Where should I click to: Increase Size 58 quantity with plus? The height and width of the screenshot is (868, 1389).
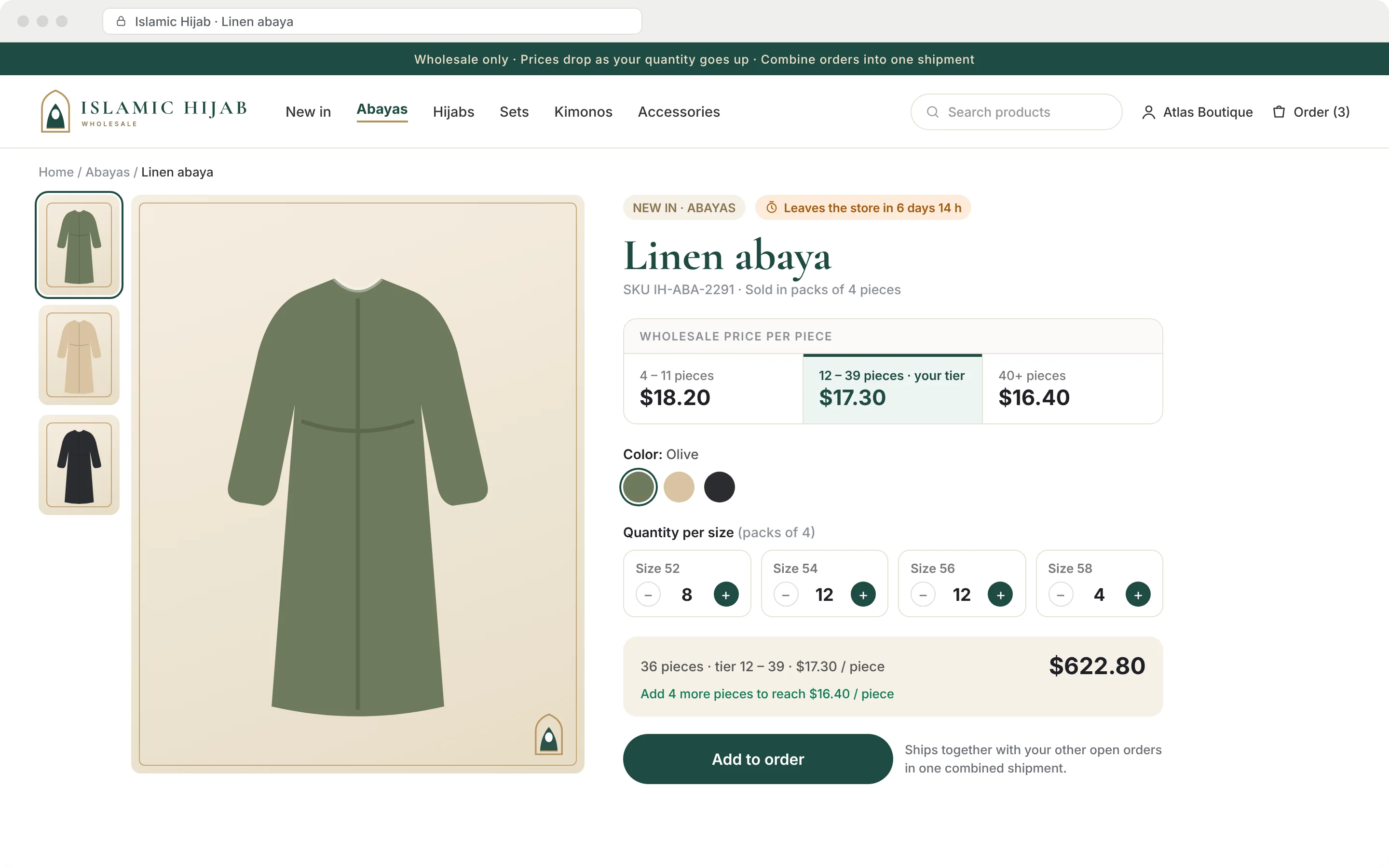(x=1138, y=595)
